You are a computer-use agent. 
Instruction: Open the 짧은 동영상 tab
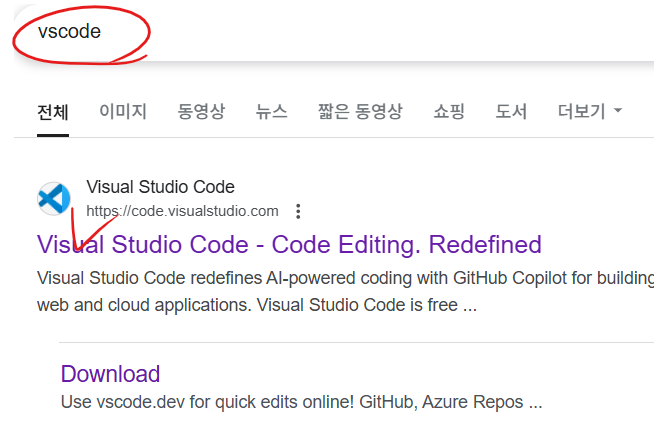[x=360, y=111]
